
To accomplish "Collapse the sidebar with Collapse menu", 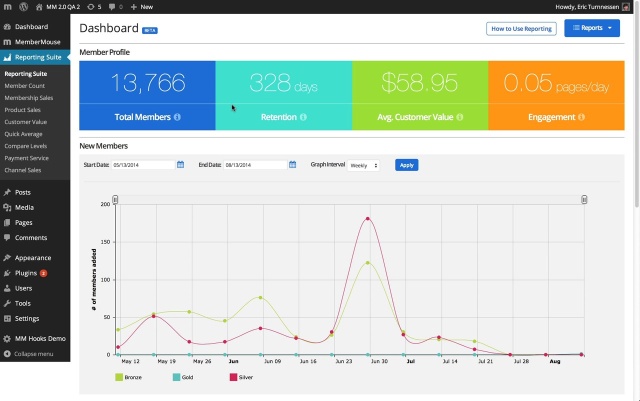I will [x=34, y=354].
